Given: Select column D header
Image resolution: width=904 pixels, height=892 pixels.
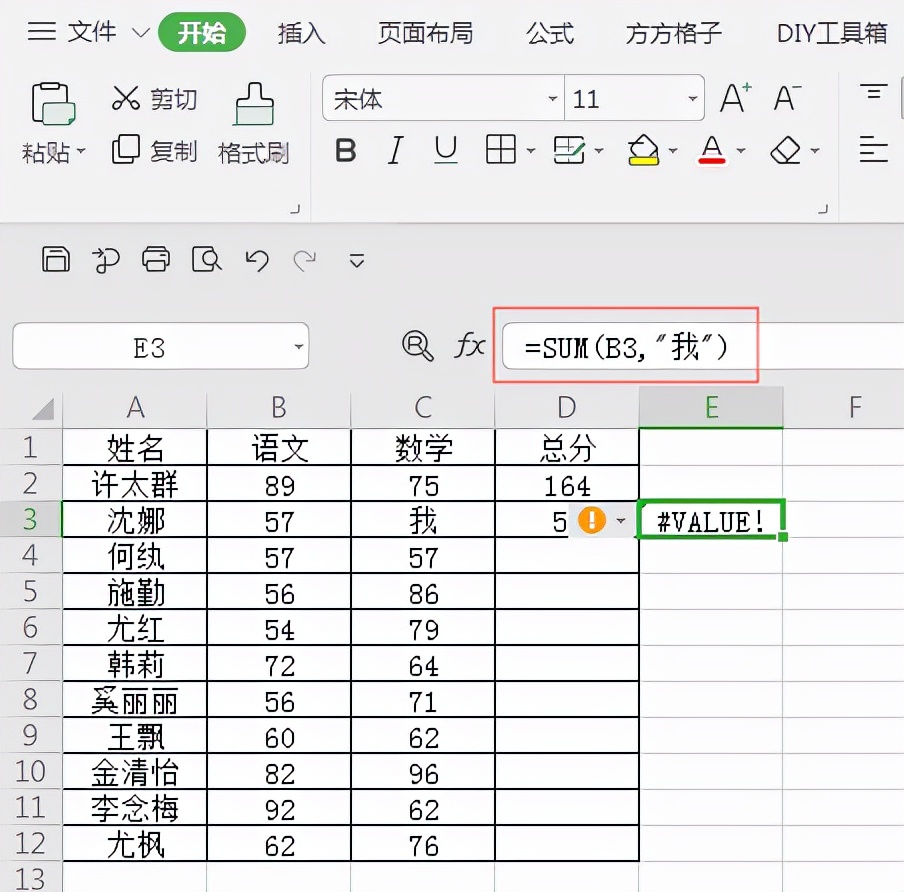Looking at the screenshot, I should (567, 407).
